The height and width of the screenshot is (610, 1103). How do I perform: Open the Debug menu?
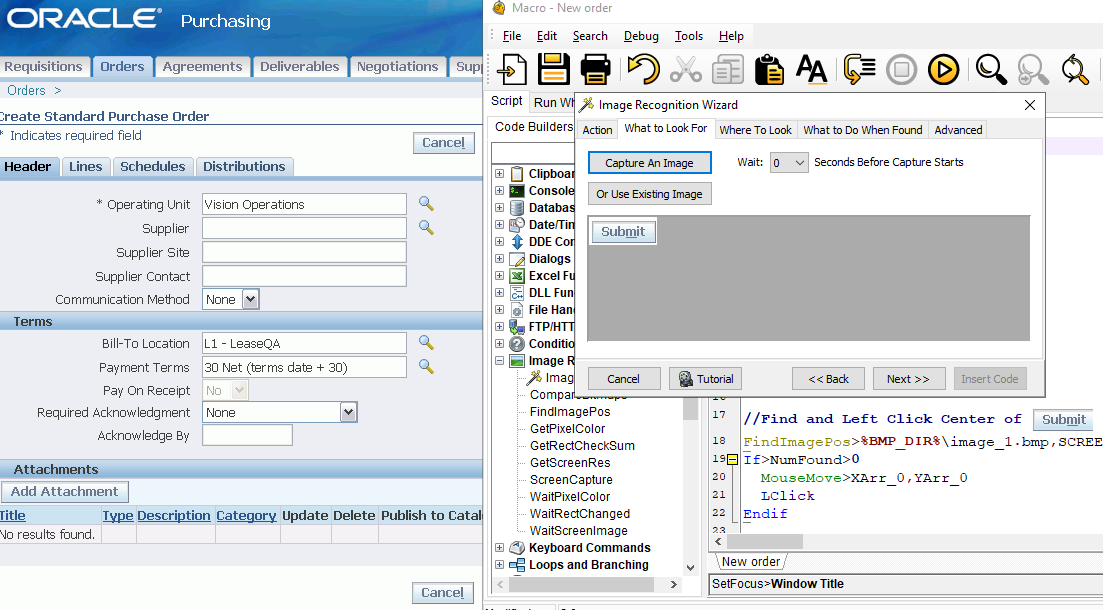(x=642, y=36)
